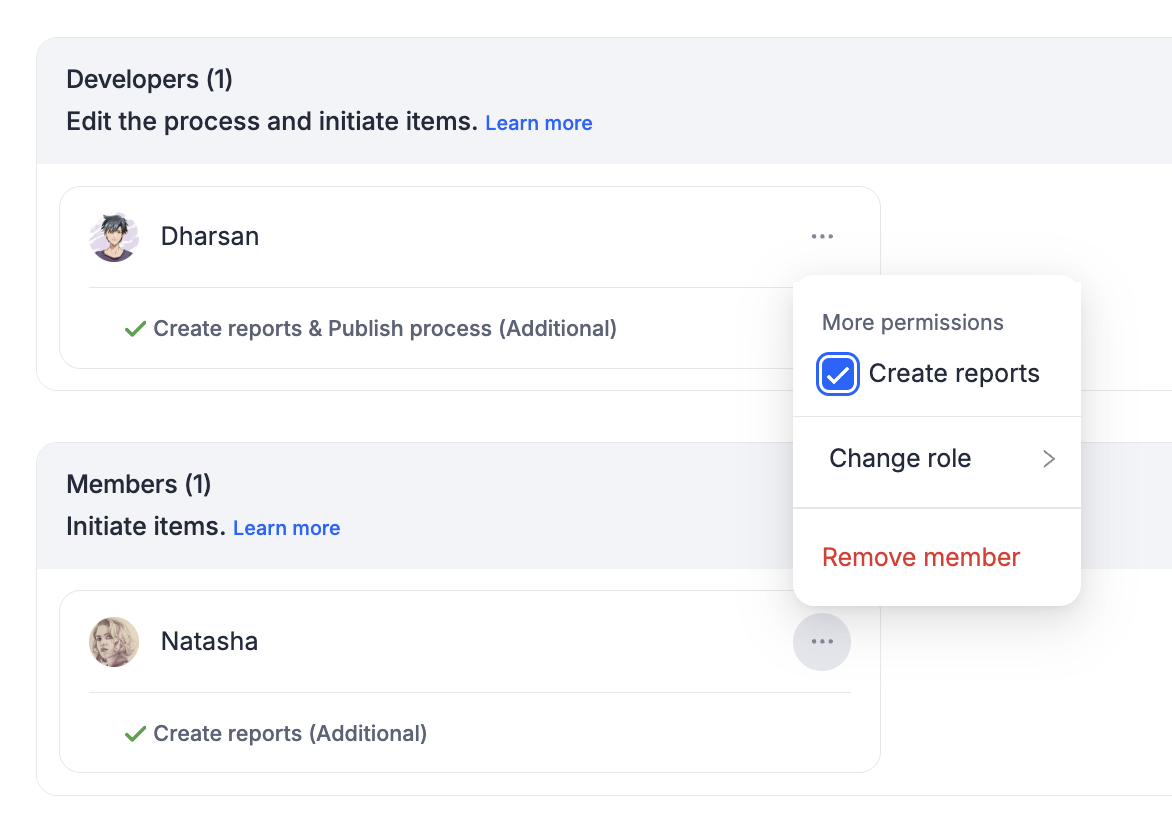
Task: Open Dharsan's more options ellipsis menu
Action: click(x=822, y=237)
